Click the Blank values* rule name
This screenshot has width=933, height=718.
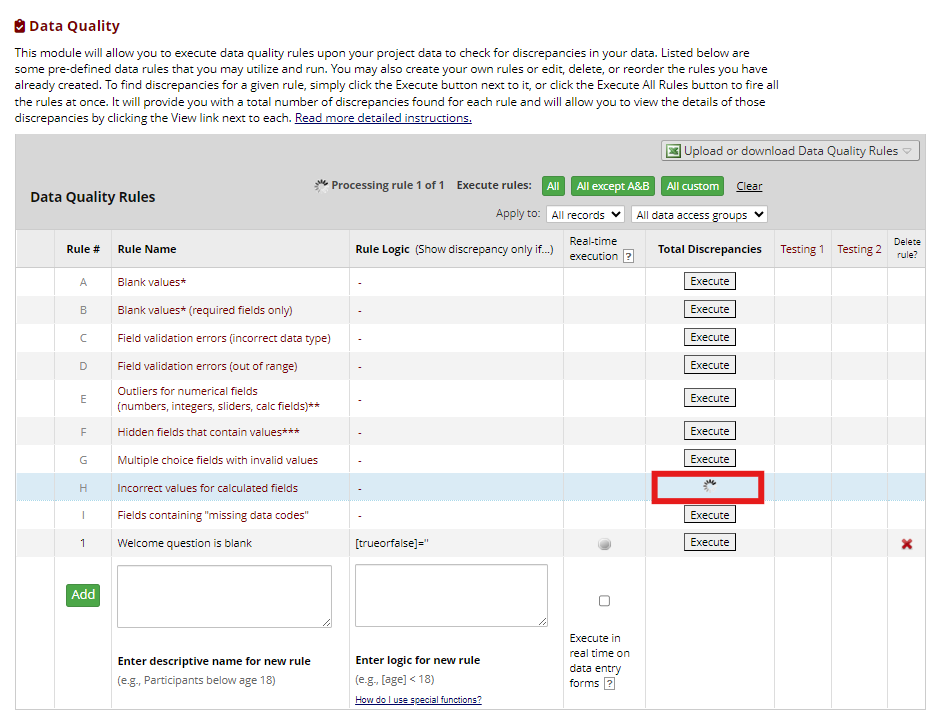(152, 282)
